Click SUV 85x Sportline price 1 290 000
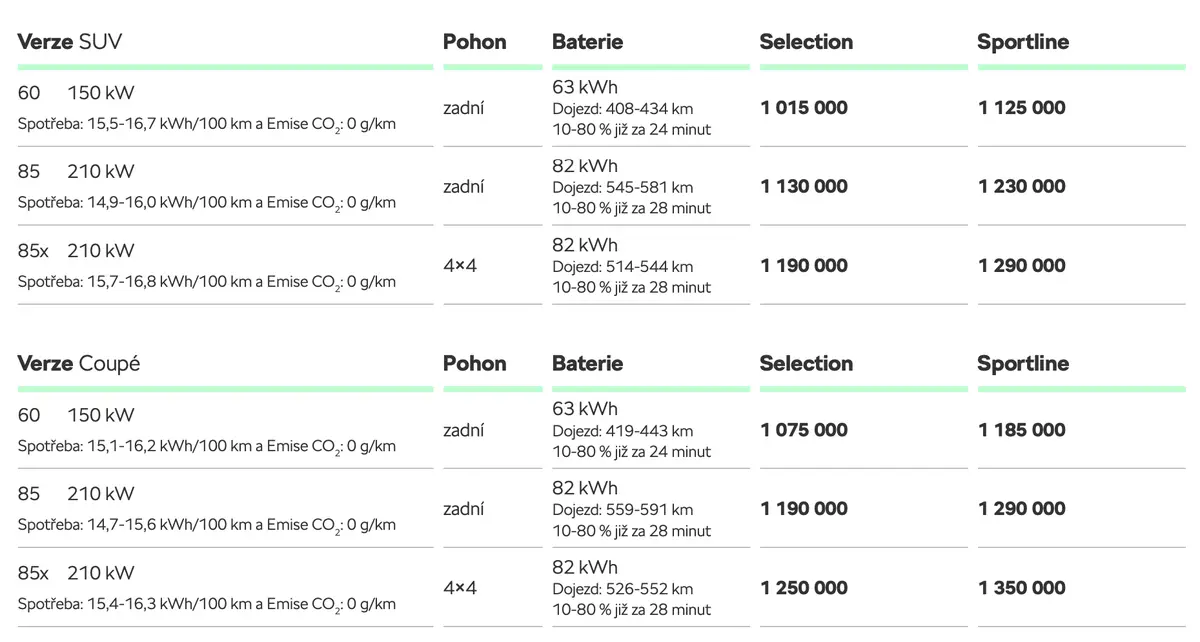Screen dimensions: 1200x642 (1022, 265)
